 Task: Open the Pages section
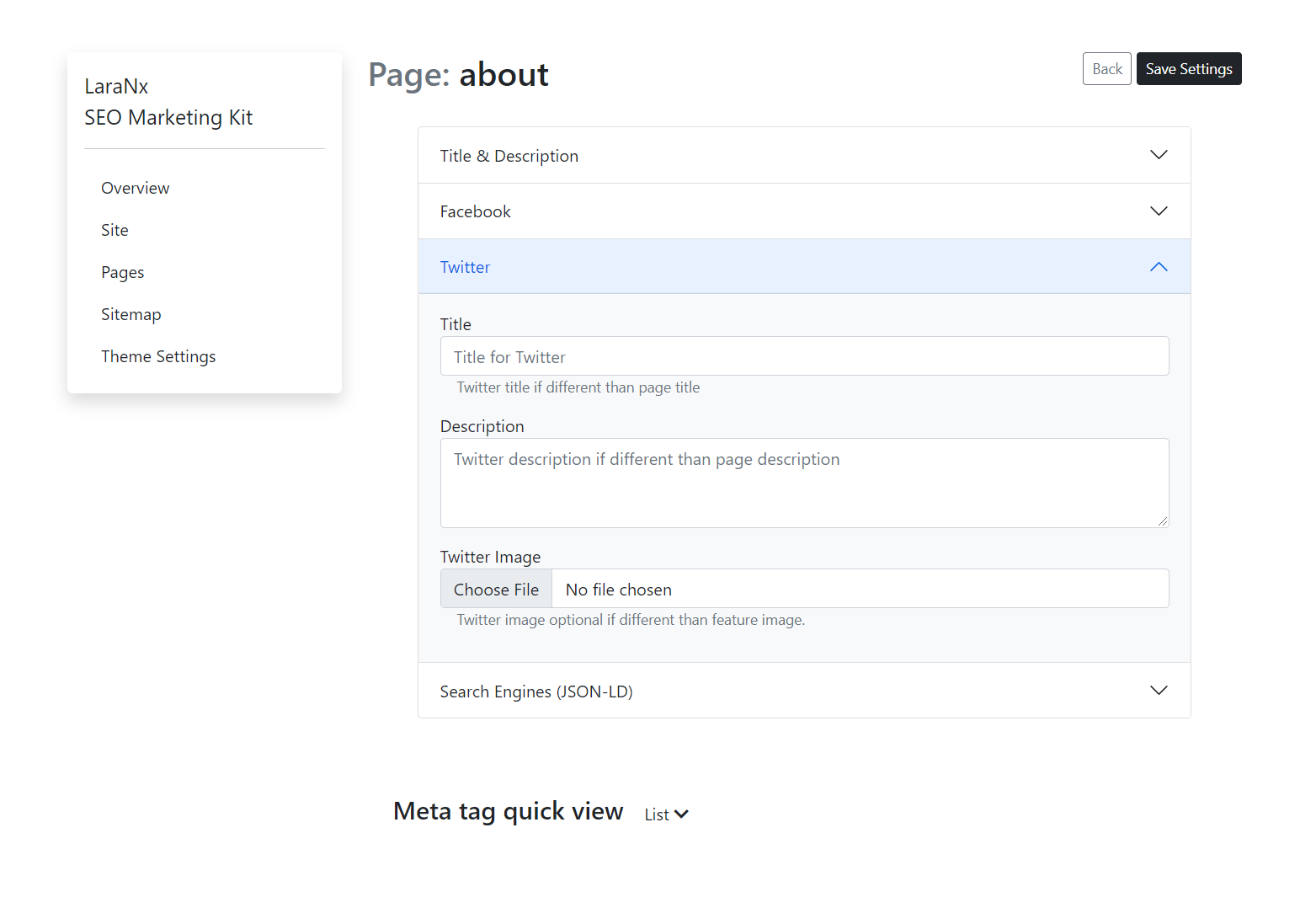click(122, 271)
